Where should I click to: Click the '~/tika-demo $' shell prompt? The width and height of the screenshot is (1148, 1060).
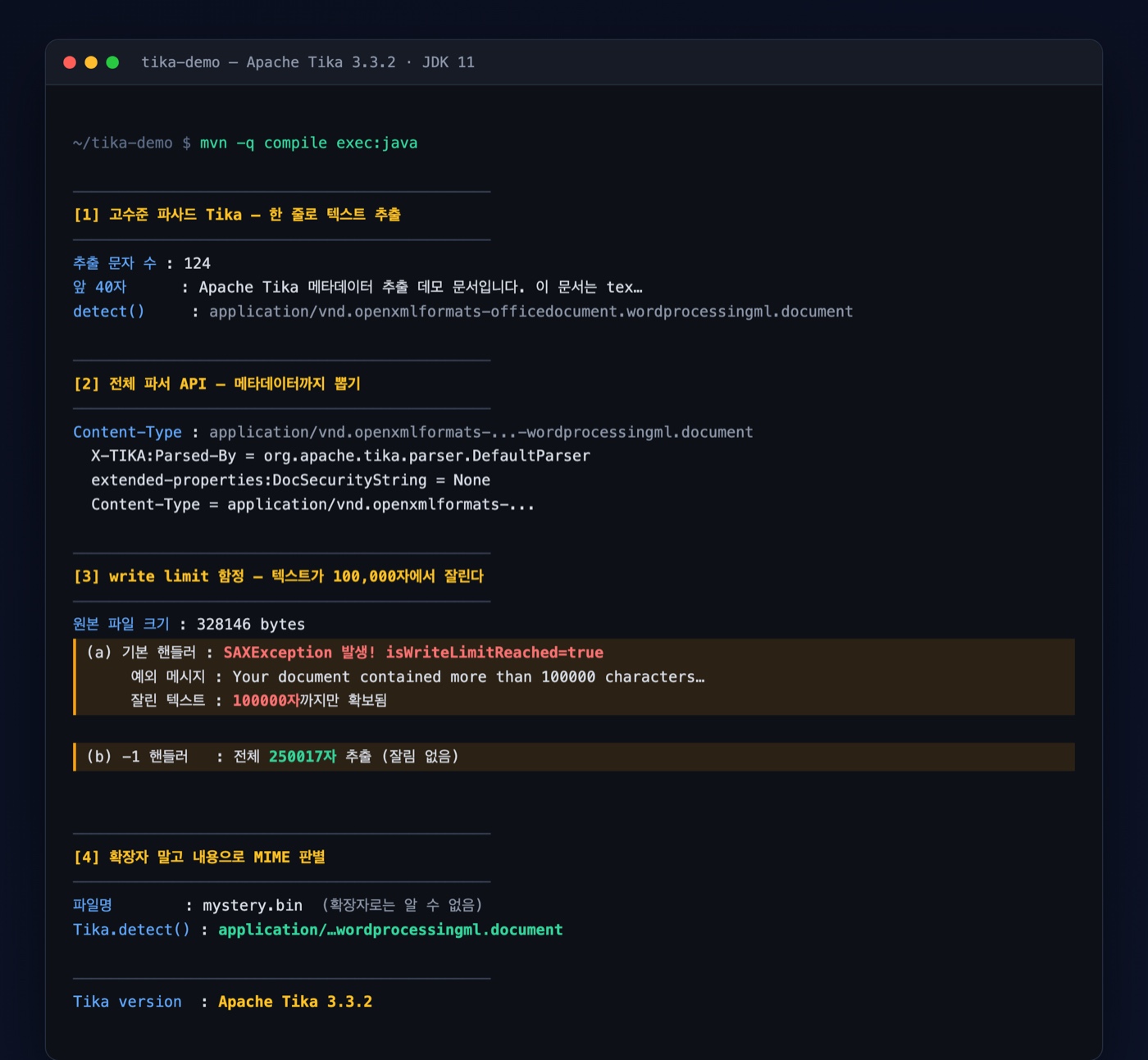[132, 143]
